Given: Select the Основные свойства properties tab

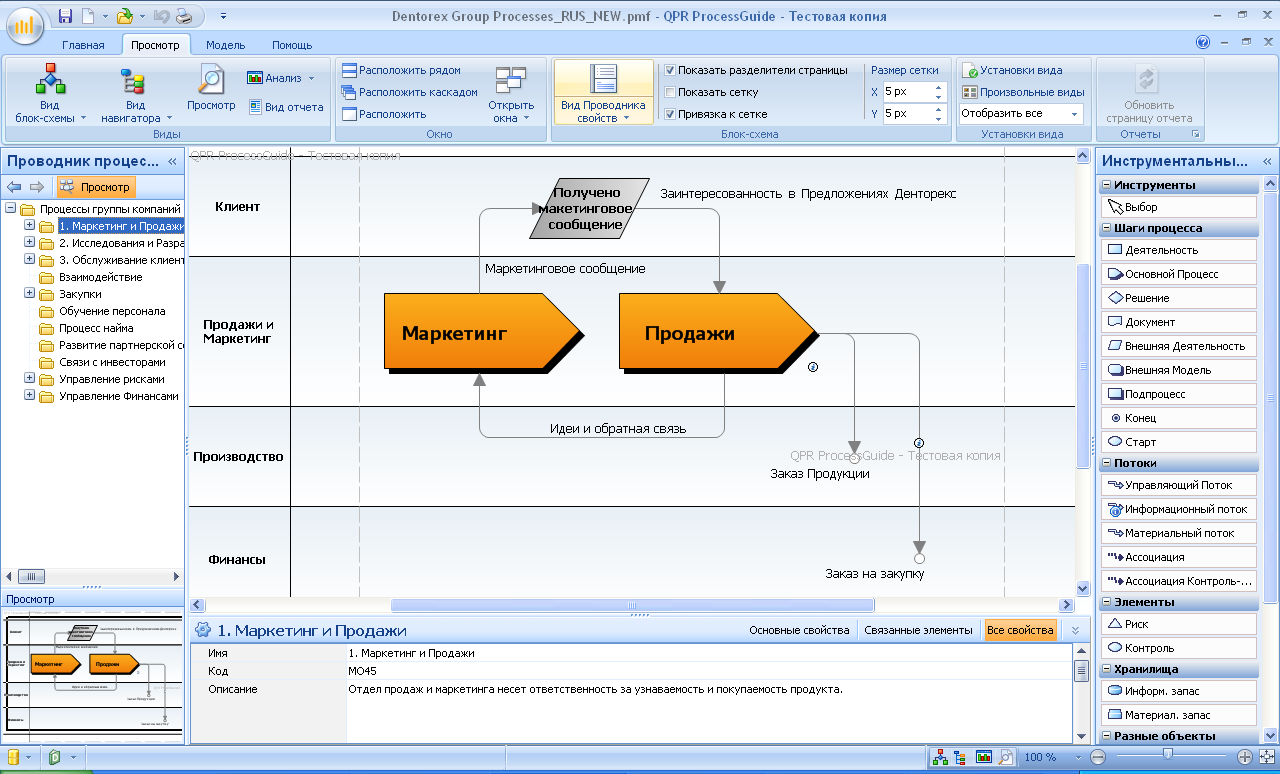Looking at the screenshot, I should (799, 630).
